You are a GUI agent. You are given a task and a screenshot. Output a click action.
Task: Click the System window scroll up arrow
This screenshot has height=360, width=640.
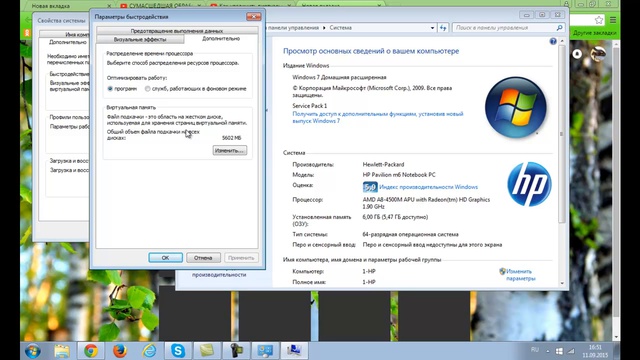tap(562, 41)
